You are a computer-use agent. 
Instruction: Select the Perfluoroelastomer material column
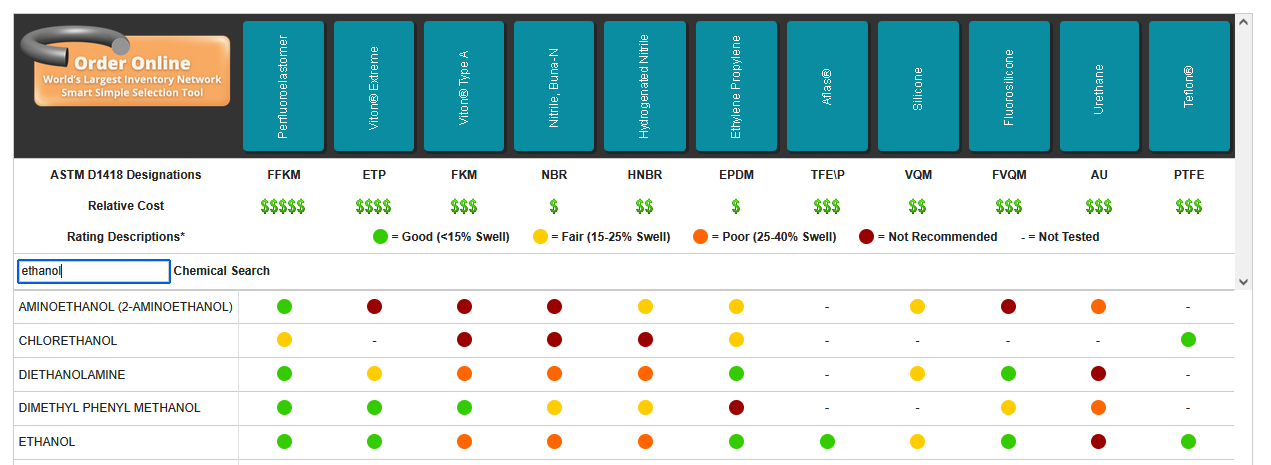(x=284, y=86)
